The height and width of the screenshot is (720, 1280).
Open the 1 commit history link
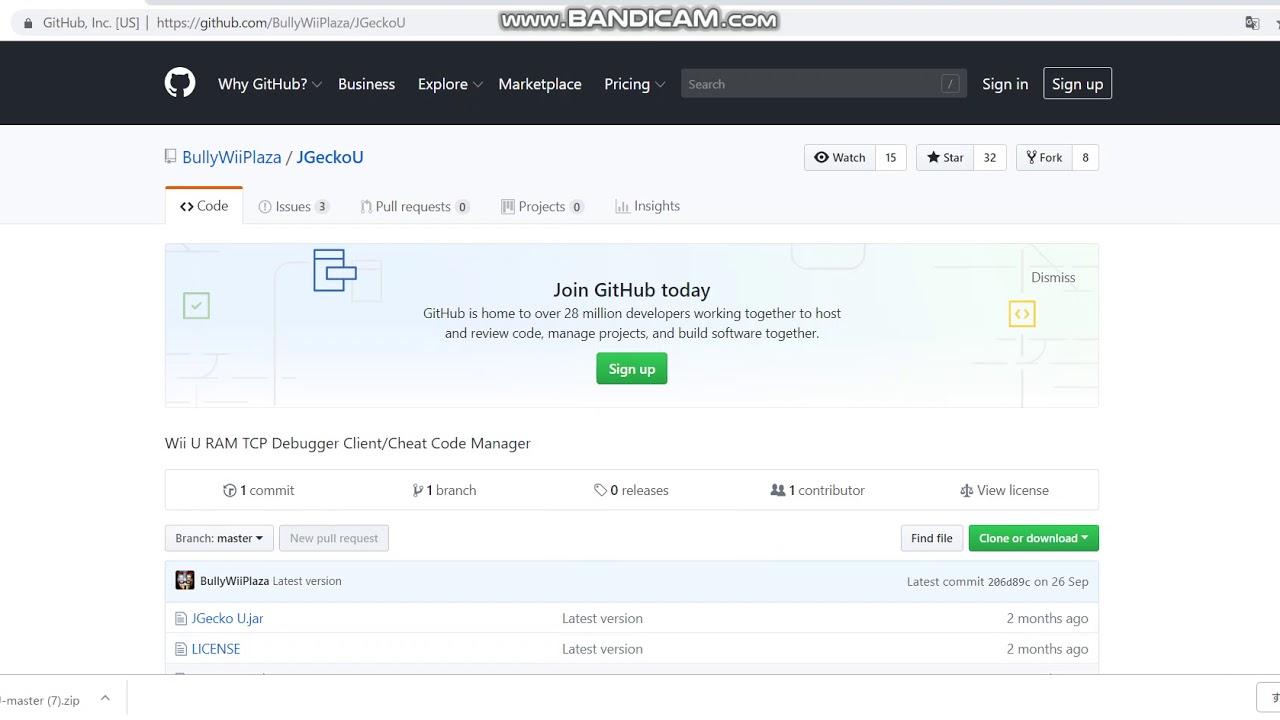259,490
